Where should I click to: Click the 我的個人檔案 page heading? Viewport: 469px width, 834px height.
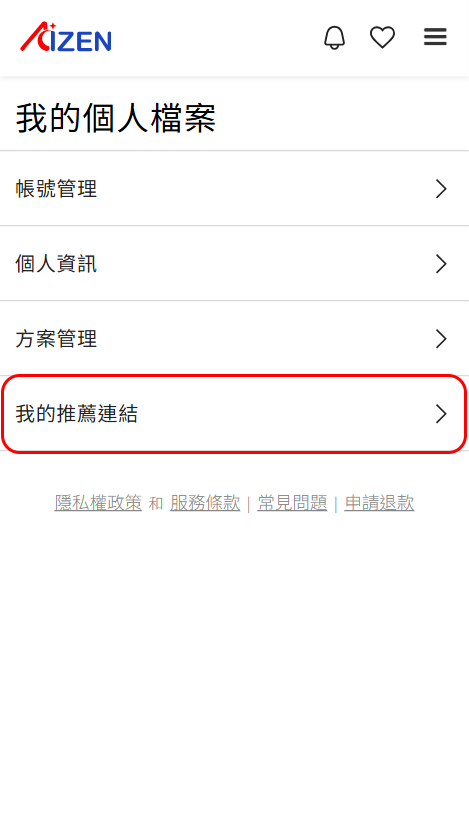click(115, 118)
